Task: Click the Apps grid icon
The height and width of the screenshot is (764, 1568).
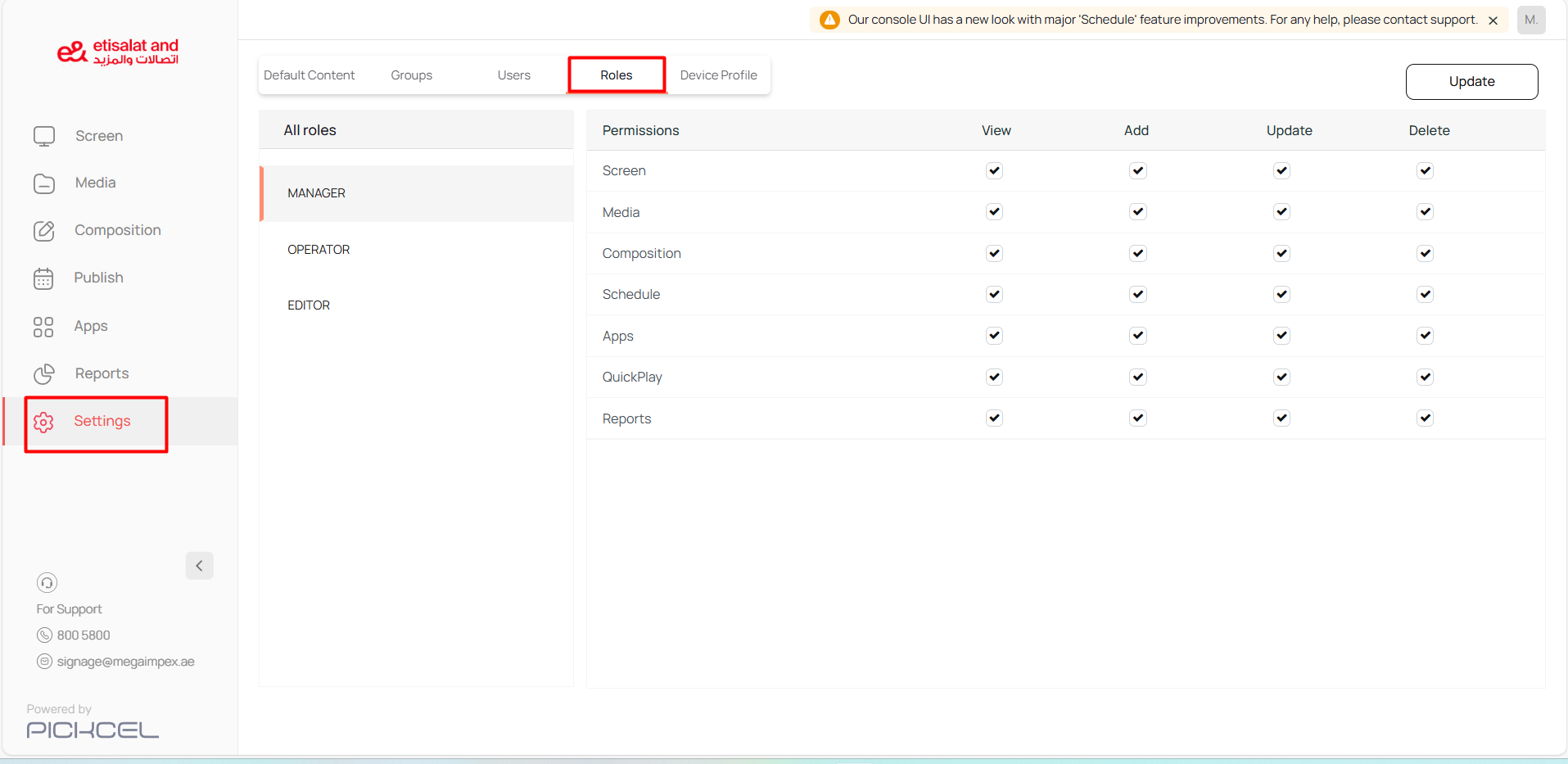Action: click(43, 327)
